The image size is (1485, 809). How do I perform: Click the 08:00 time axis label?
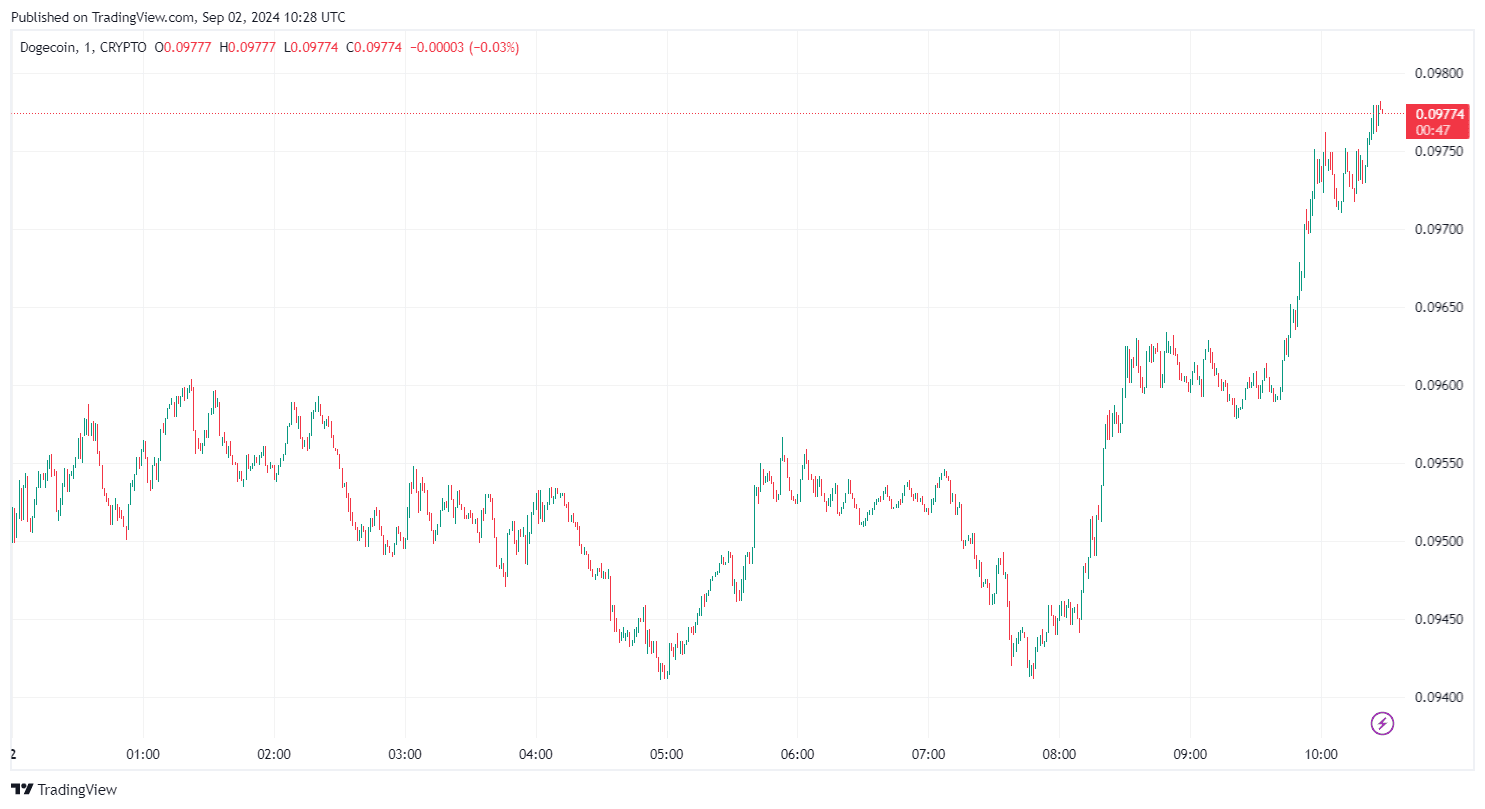1059,754
